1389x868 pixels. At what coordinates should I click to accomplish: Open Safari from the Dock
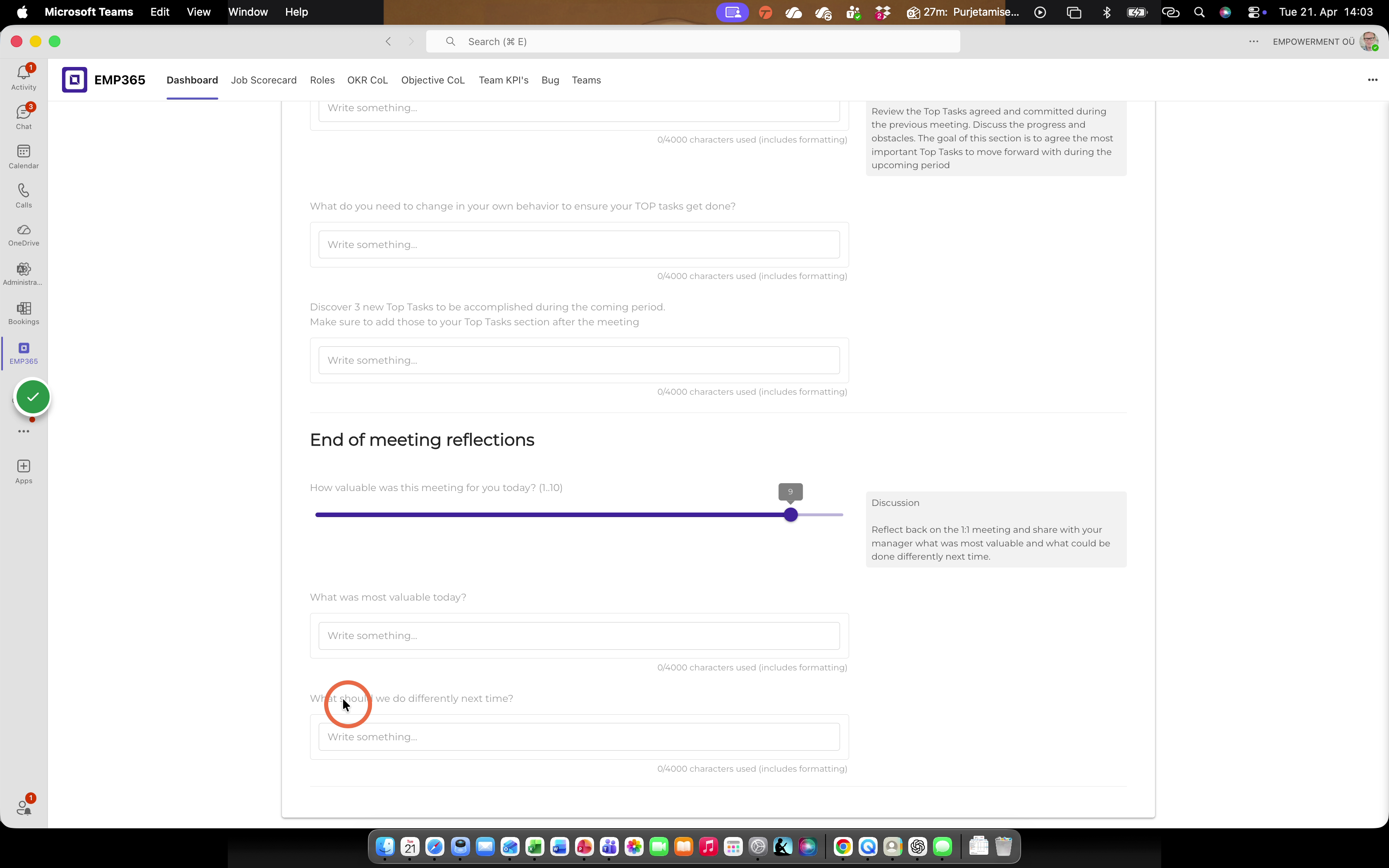click(x=434, y=847)
